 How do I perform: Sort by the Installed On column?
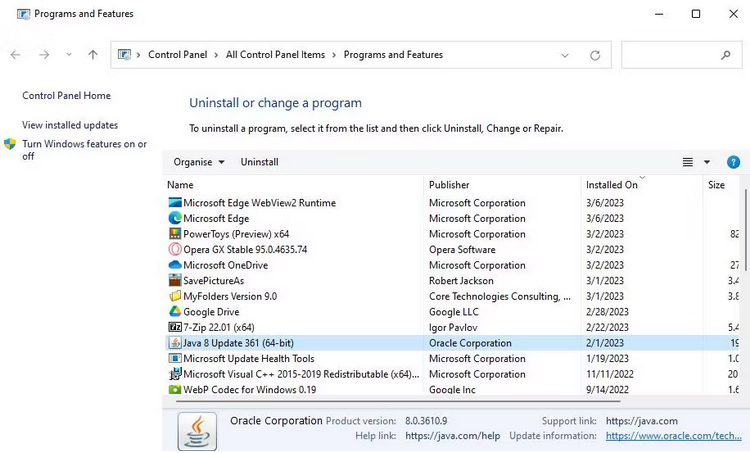point(612,185)
